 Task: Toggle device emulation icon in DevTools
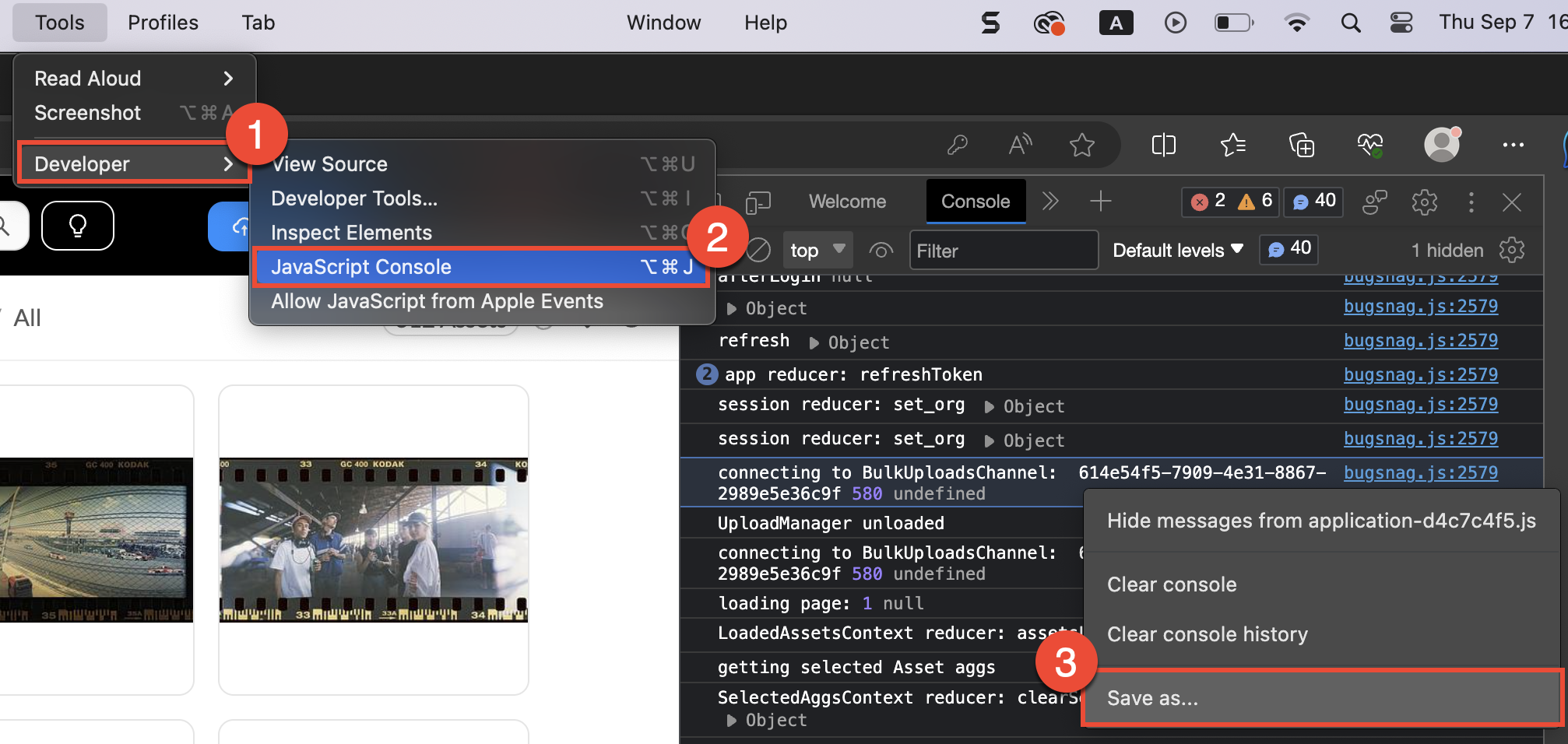click(x=758, y=202)
